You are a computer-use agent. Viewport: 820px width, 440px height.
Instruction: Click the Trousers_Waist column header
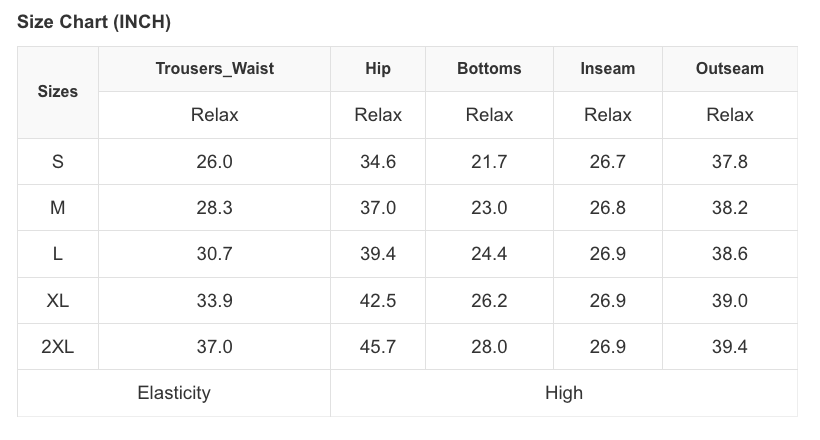point(214,69)
